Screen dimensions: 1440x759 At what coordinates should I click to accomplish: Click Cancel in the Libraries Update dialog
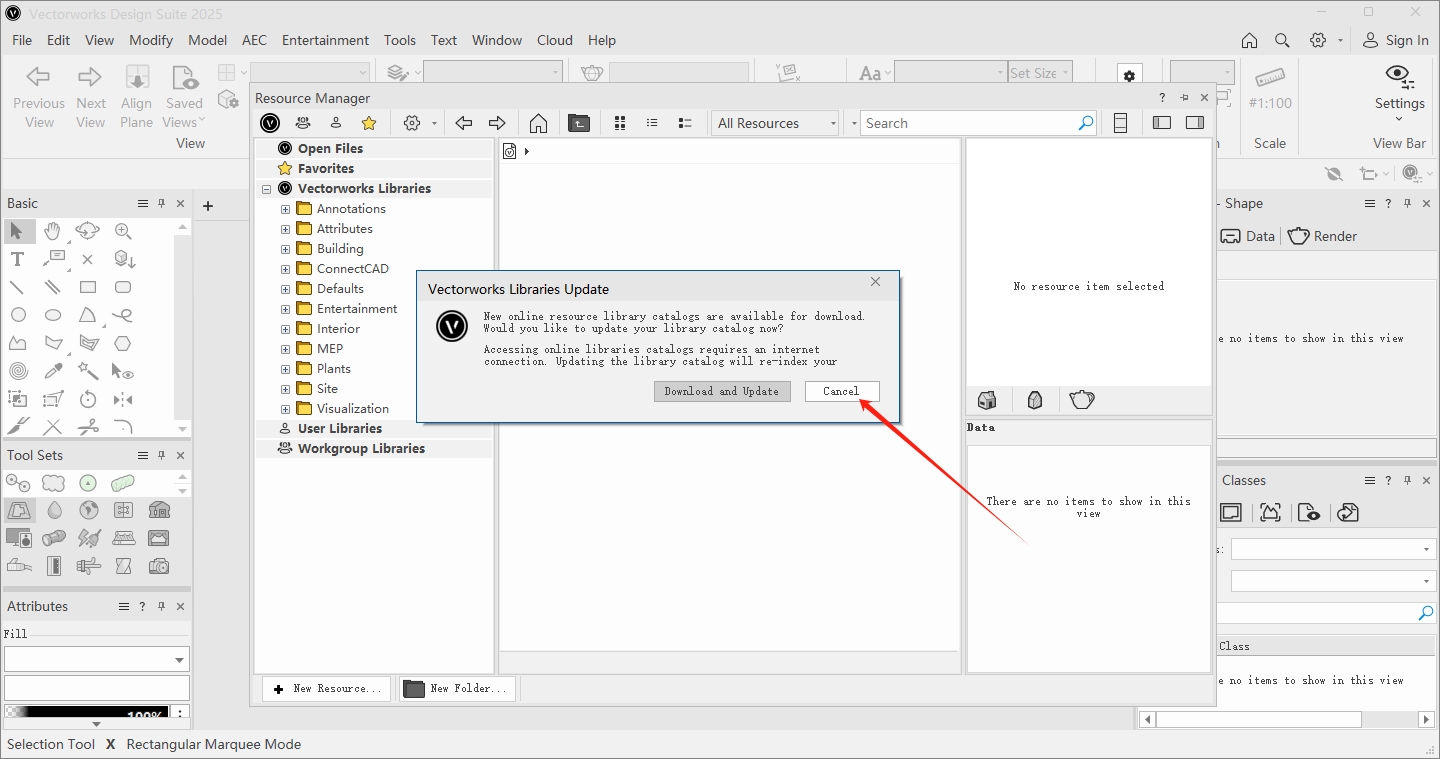tap(841, 391)
